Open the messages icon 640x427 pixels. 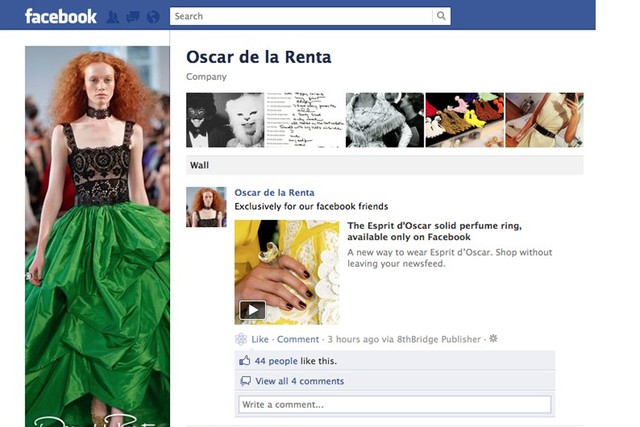133,17
